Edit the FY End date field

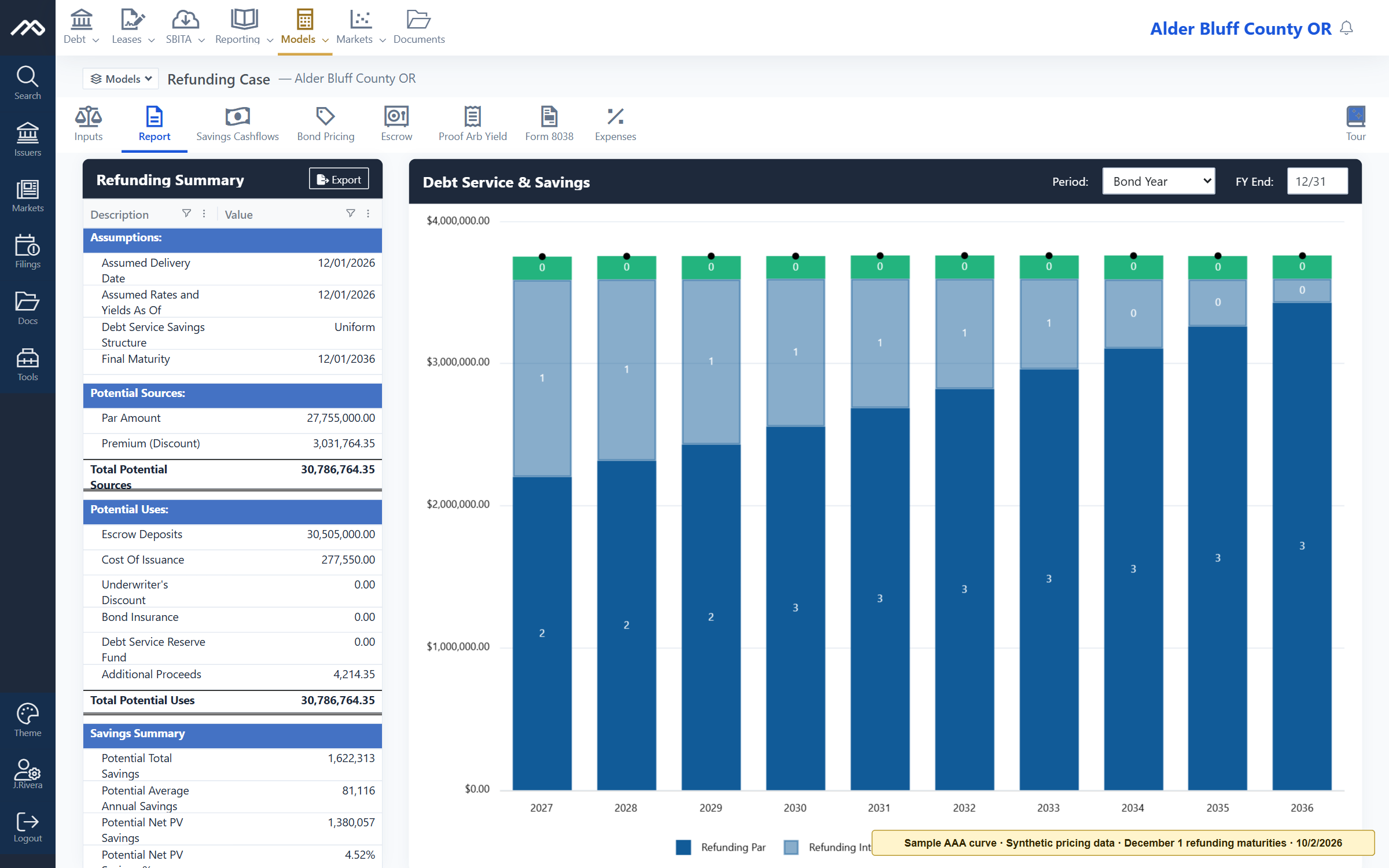point(1317,181)
